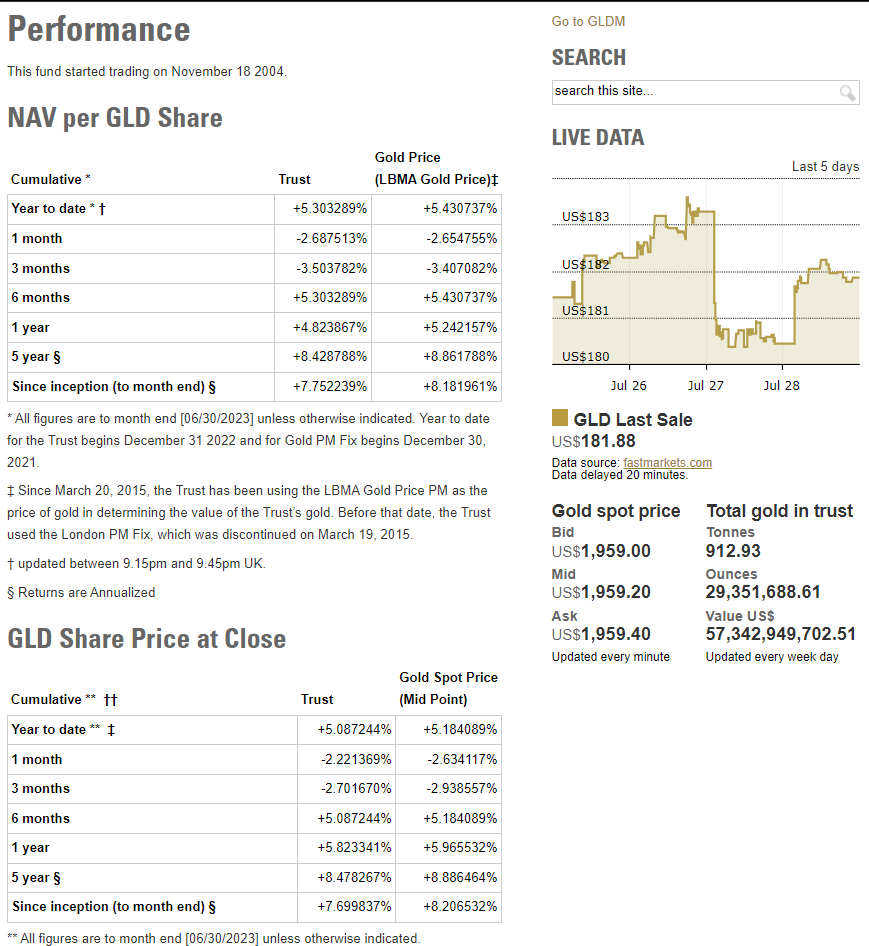869x946 pixels.
Task: Select the +7.699837% since inception cell
Action: click(x=353, y=907)
